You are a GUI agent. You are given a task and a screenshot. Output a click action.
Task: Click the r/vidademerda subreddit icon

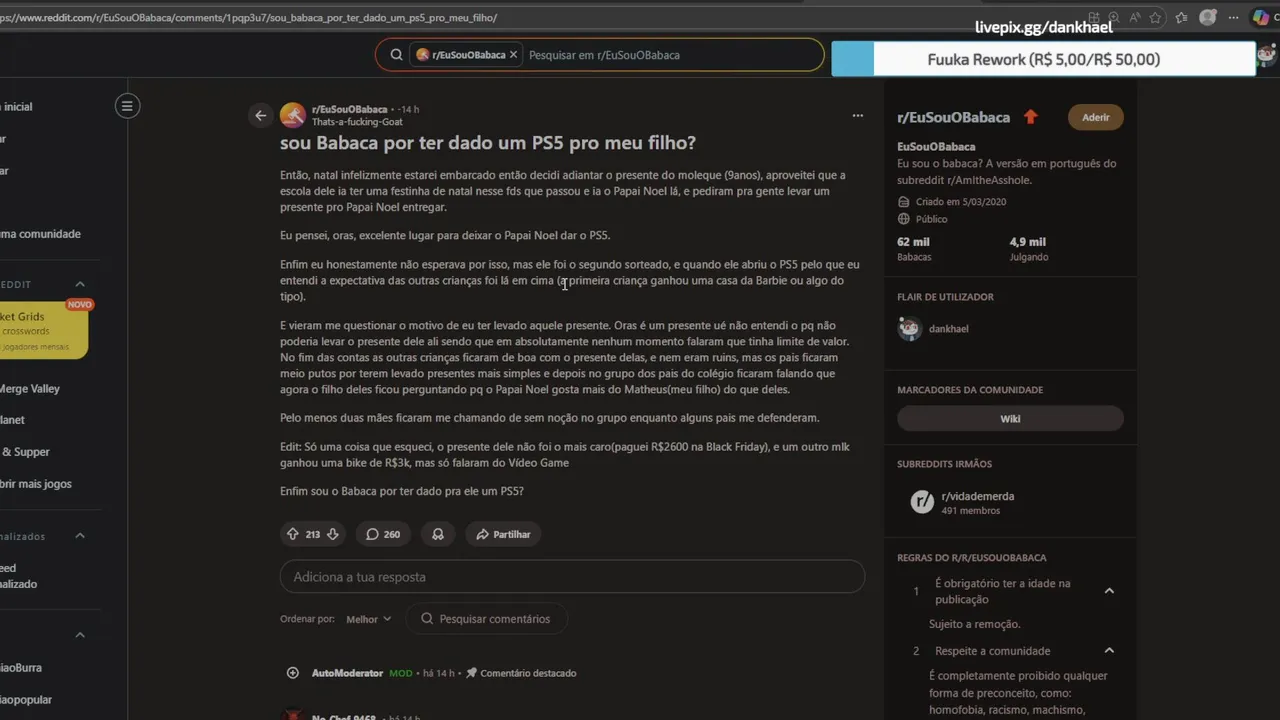point(922,502)
